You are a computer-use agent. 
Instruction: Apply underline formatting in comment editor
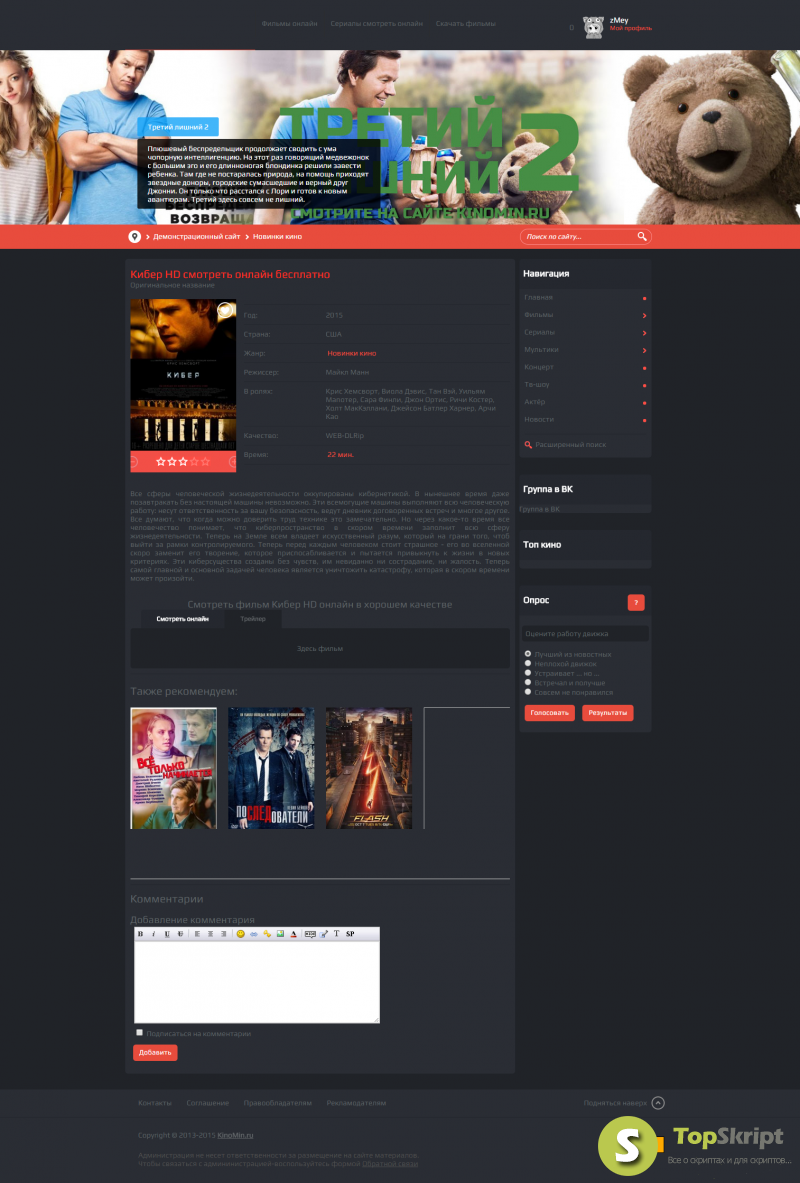click(167, 934)
